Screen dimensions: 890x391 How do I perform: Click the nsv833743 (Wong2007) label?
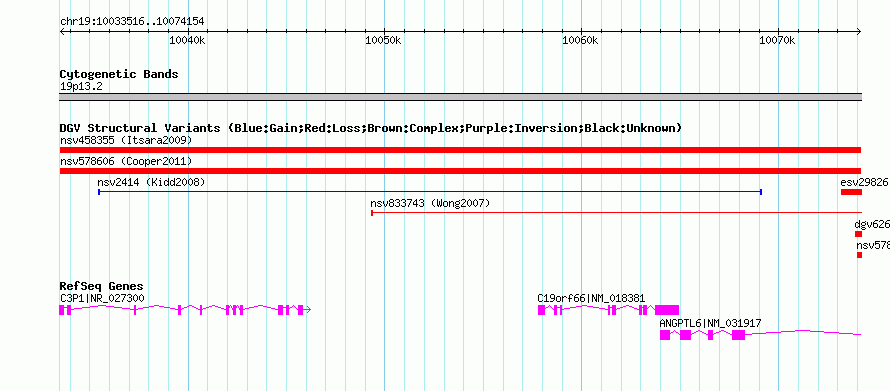pos(430,203)
